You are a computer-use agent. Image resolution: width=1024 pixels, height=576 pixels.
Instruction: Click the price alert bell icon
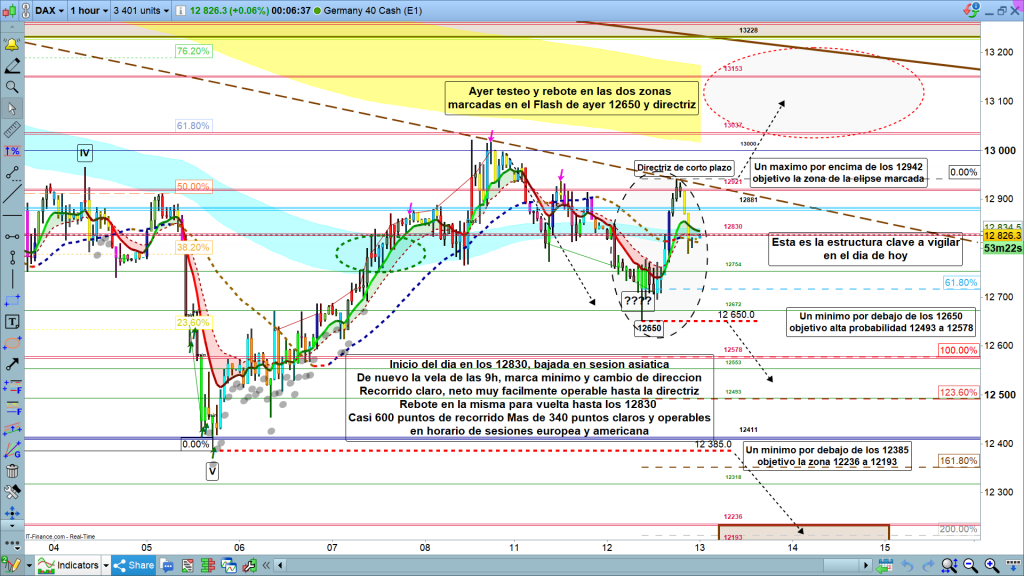pyautogui.click(x=12, y=45)
